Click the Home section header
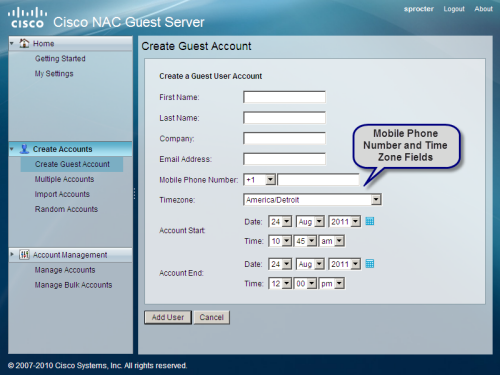Screen dimensions: 500x375 [70, 43]
